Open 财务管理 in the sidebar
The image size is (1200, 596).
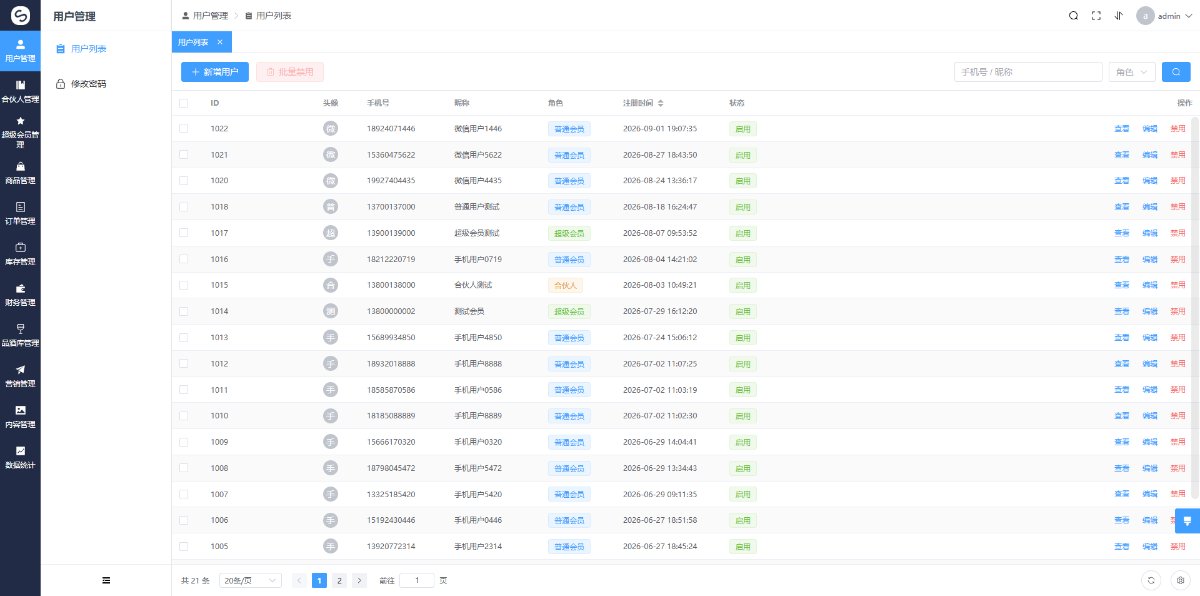point(20,294)
